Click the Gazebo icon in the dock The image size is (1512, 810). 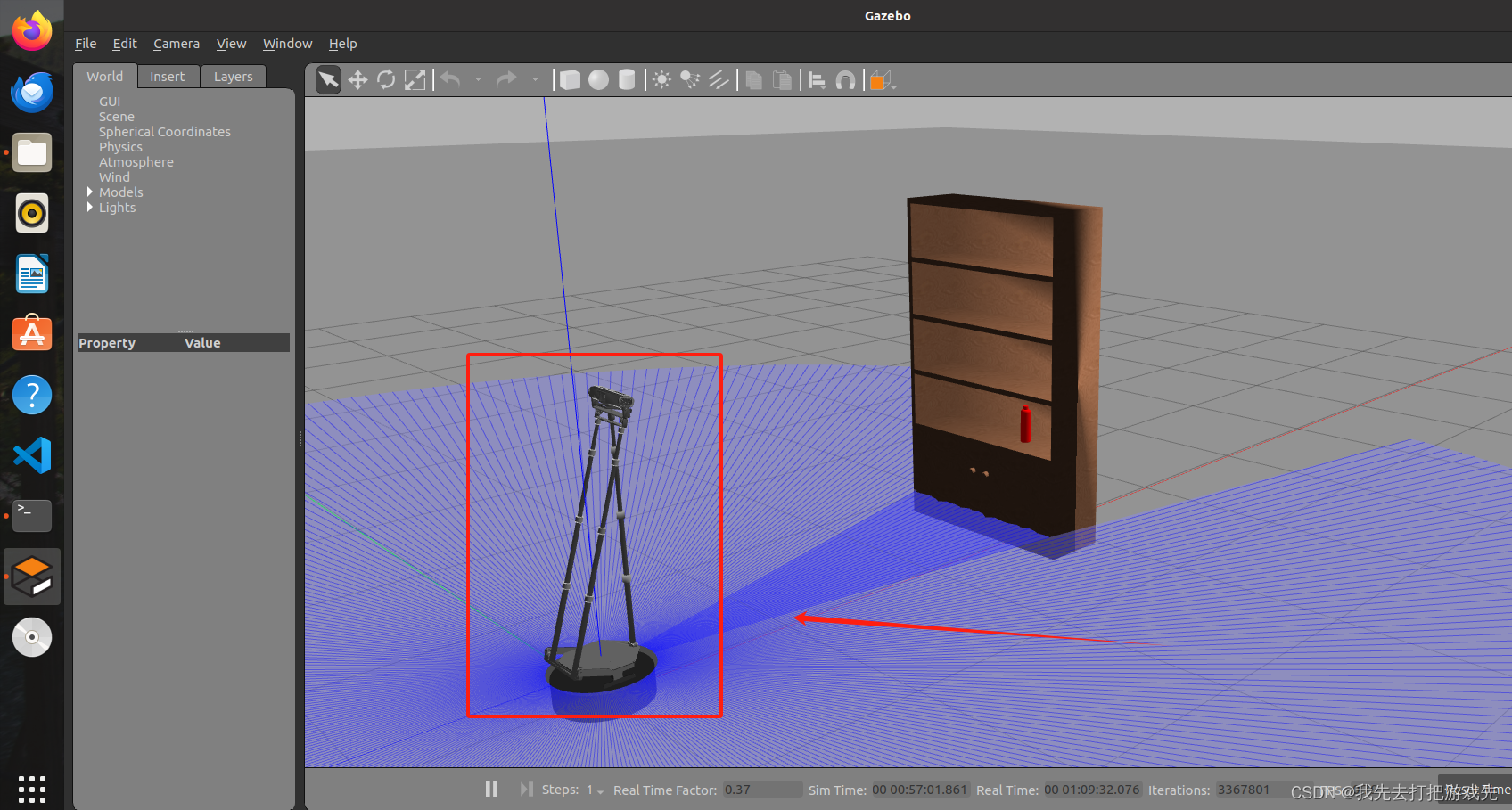[x=32, y=577]
